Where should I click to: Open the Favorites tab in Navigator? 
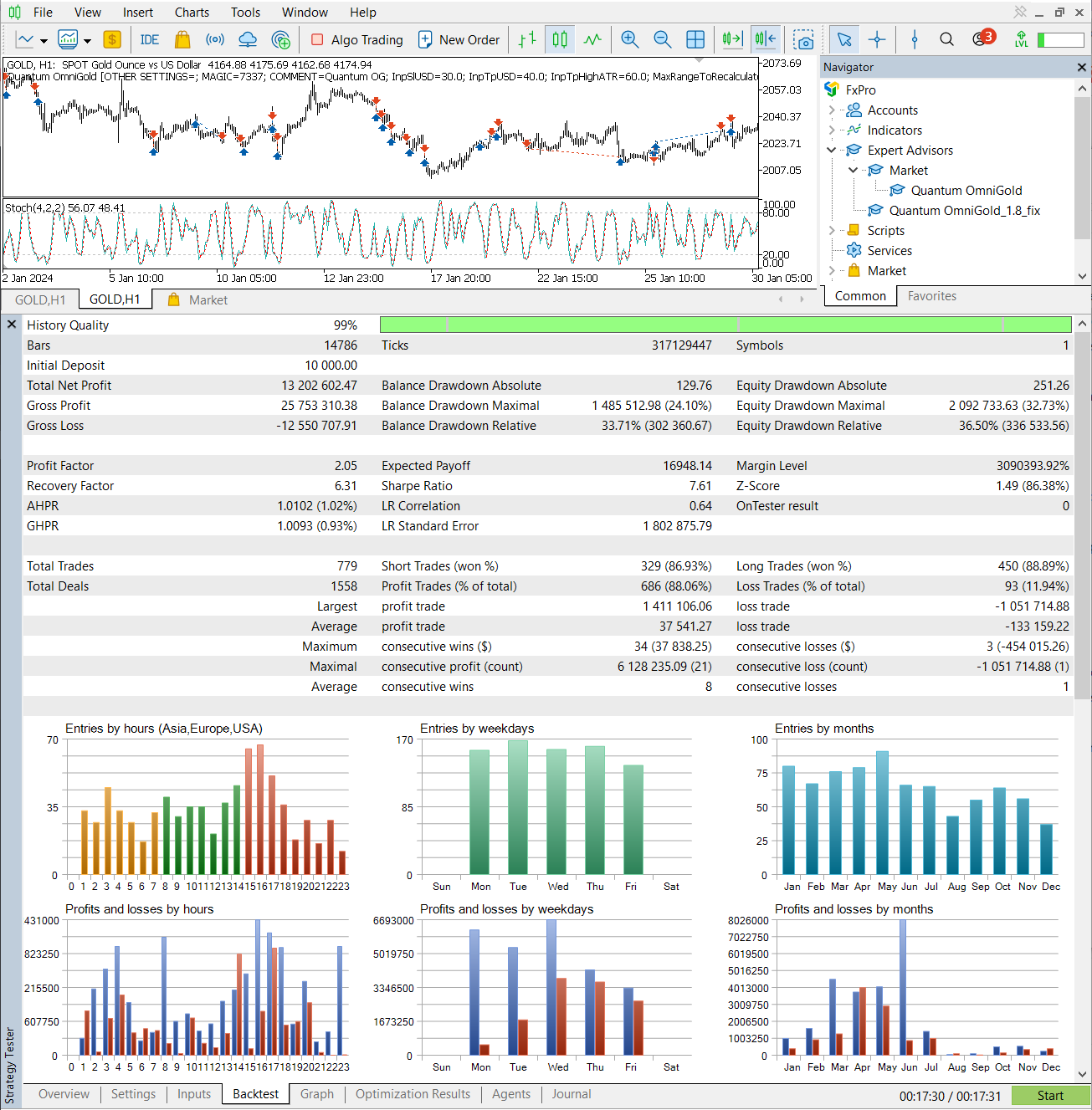[x=932, y=296]
